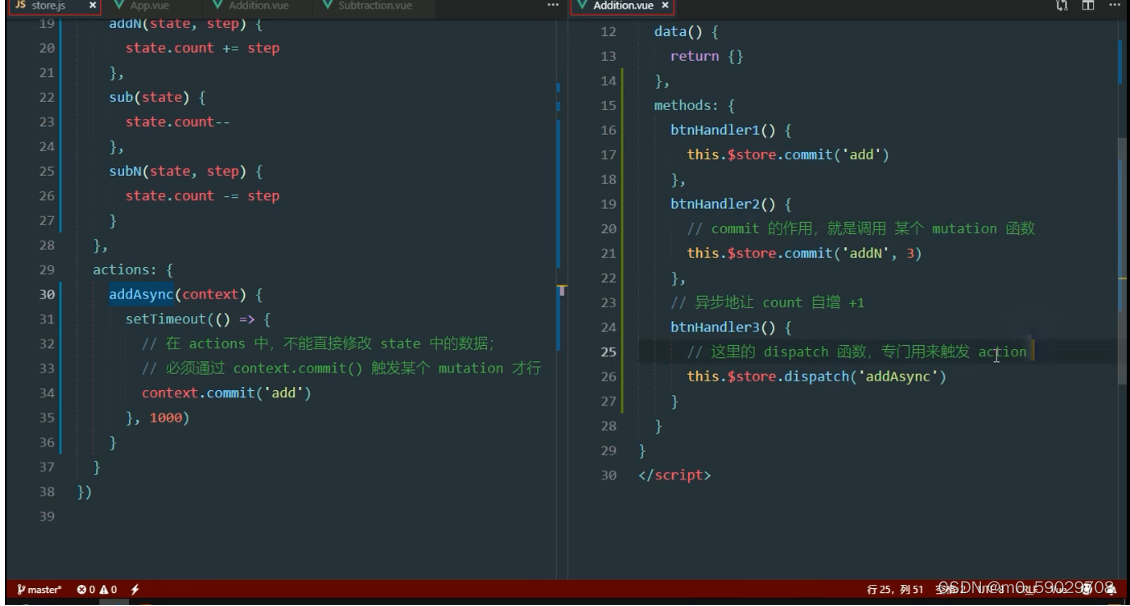Select the active Addition.vue tab in right group
This screenshot has height=606, width=1130.
(623, 5)
